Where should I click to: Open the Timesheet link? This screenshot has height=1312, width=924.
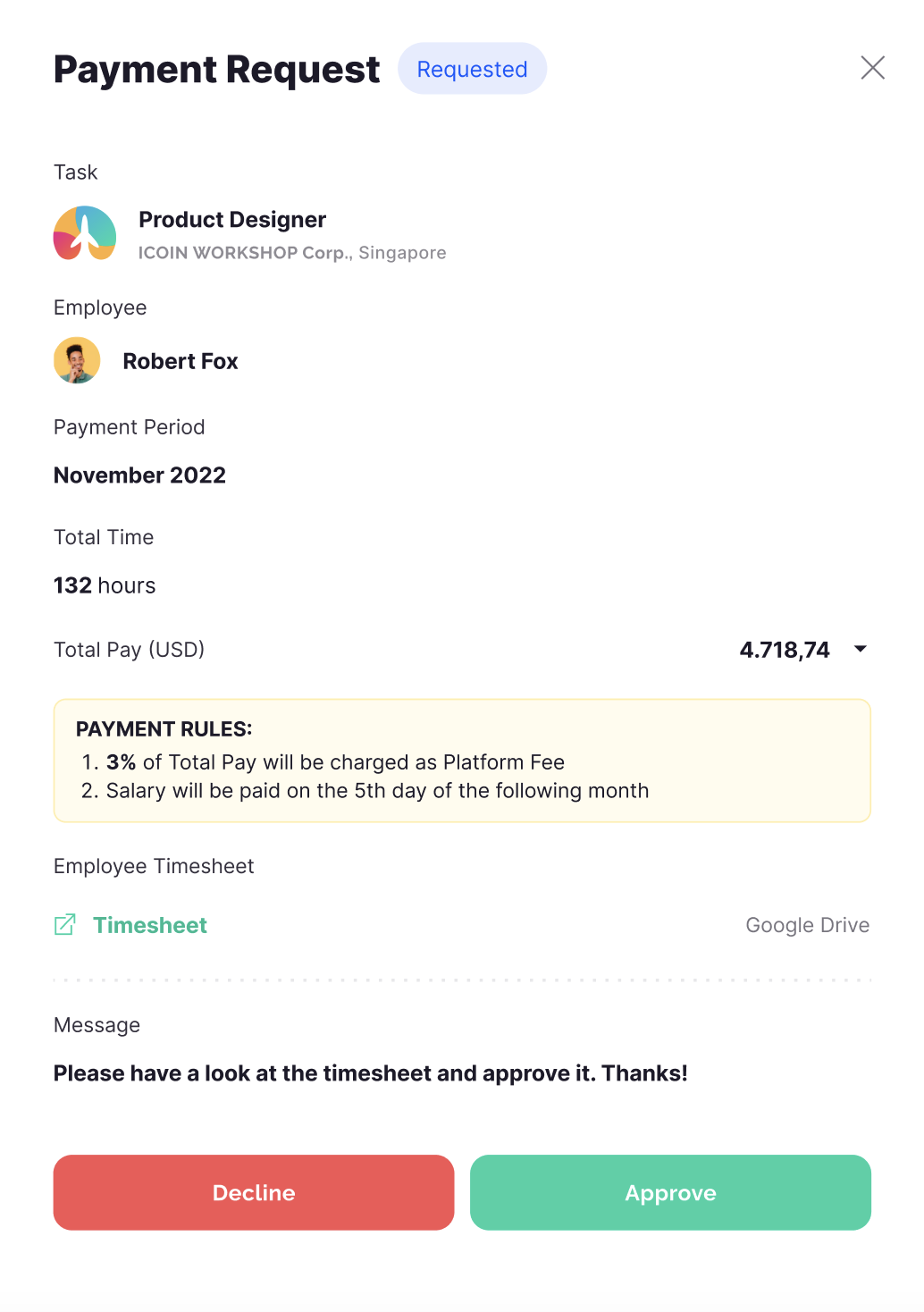tap(150, 925)
